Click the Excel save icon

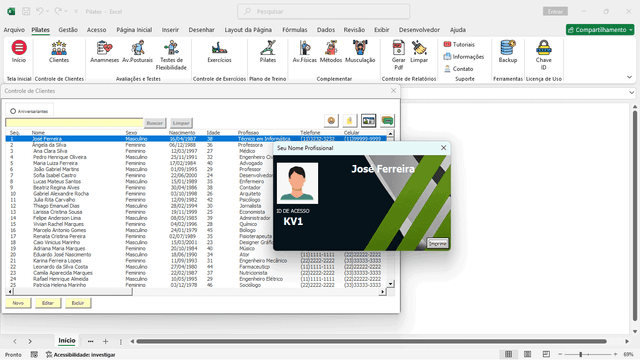(x=26, y=11)
